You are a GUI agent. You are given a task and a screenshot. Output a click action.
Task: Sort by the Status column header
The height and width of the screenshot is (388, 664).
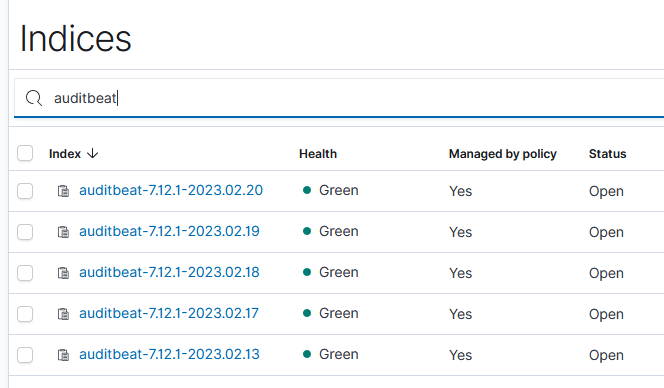tap(607, 154)
